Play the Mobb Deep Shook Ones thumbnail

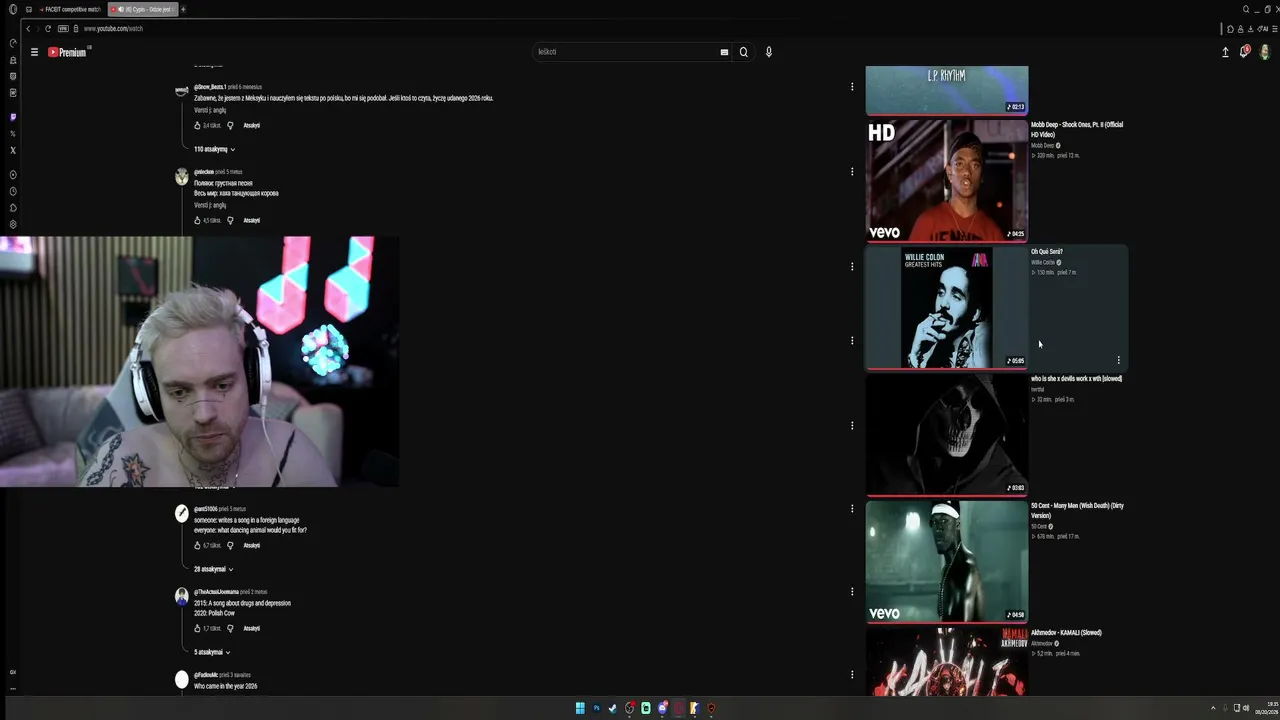click(x=947, y=180)
